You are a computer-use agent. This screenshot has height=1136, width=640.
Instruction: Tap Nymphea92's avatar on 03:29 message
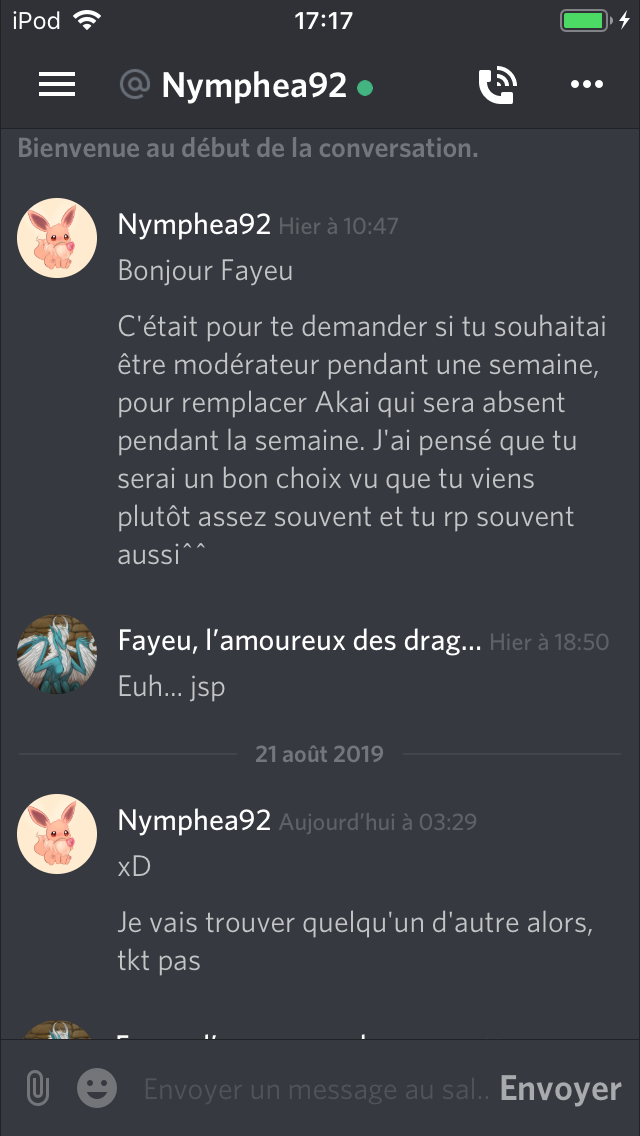pyautogui.click(x=57, y=834)
